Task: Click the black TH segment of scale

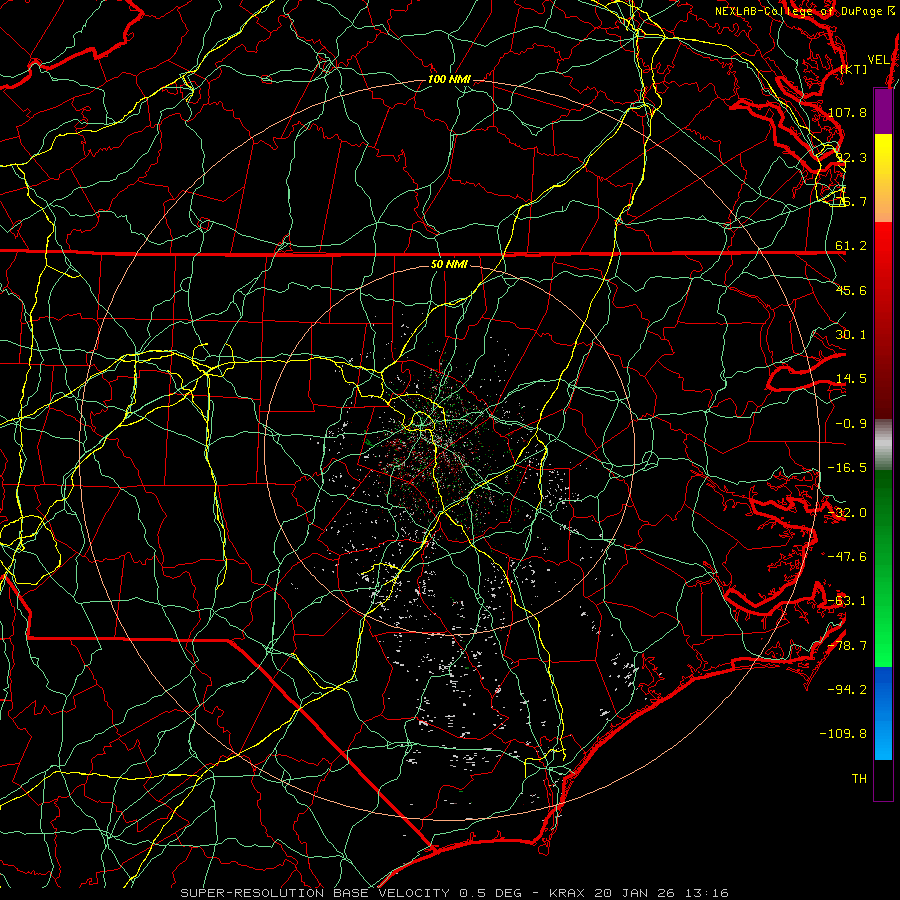Action: tap(883, 779)
